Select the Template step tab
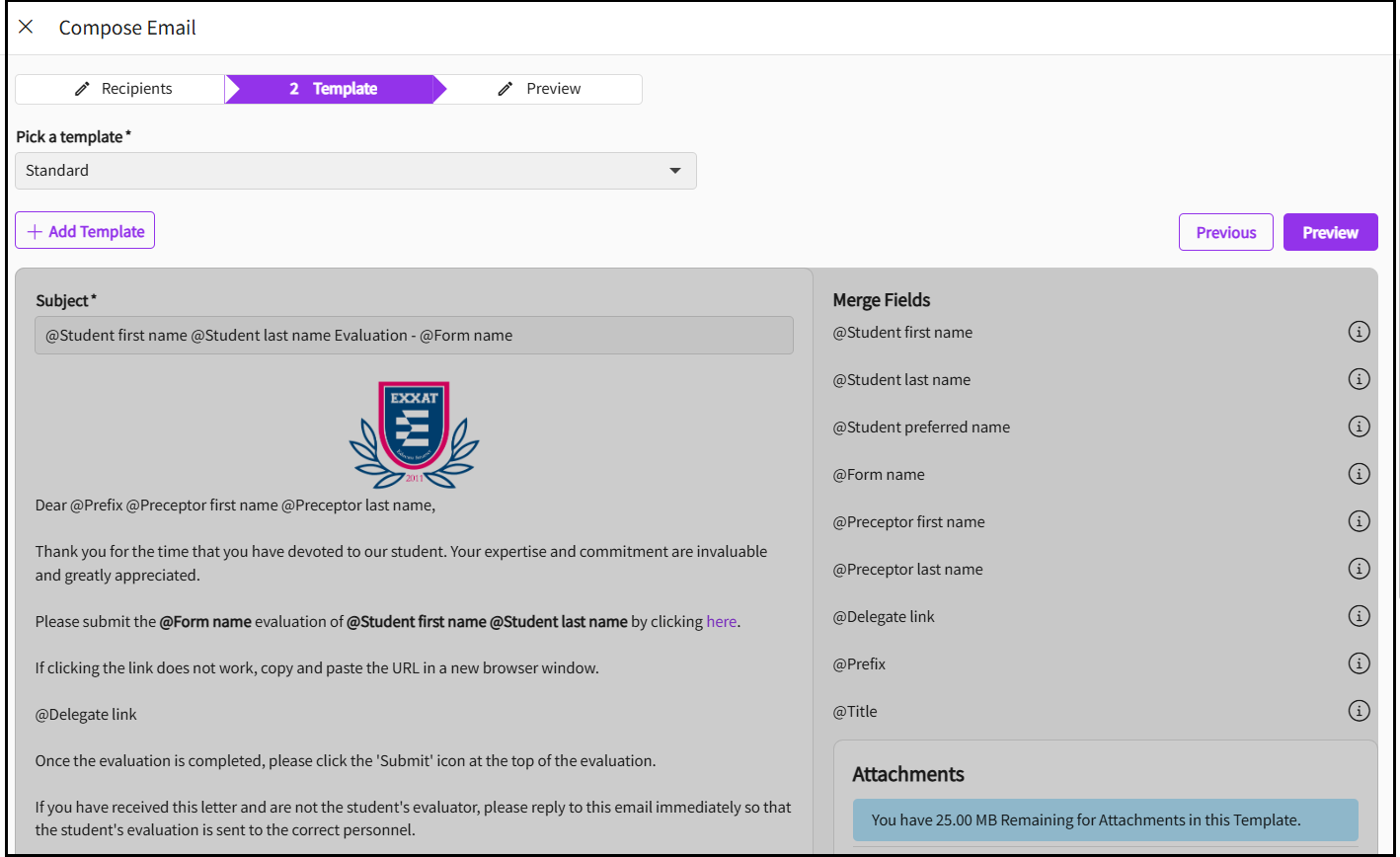 pos(332,89)
